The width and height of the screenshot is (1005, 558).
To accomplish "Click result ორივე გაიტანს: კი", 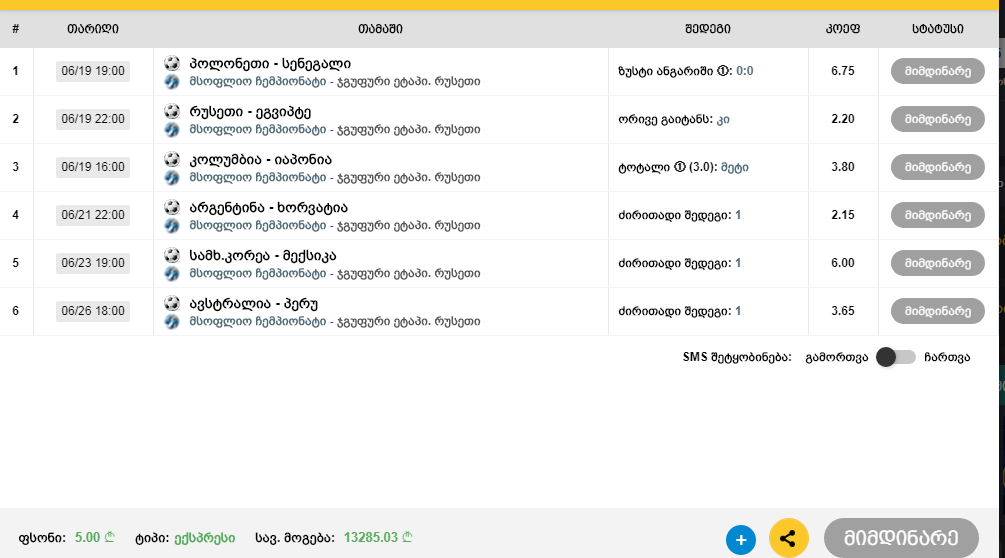I will point(674,119).
